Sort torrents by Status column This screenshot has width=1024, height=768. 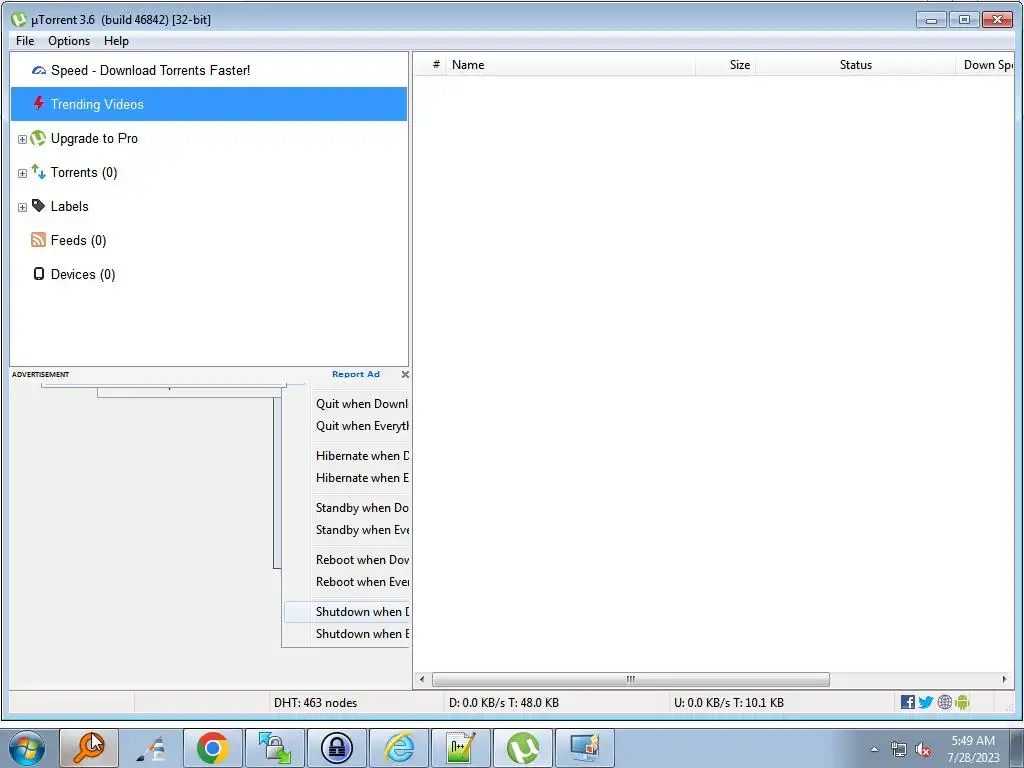point(856,65)
